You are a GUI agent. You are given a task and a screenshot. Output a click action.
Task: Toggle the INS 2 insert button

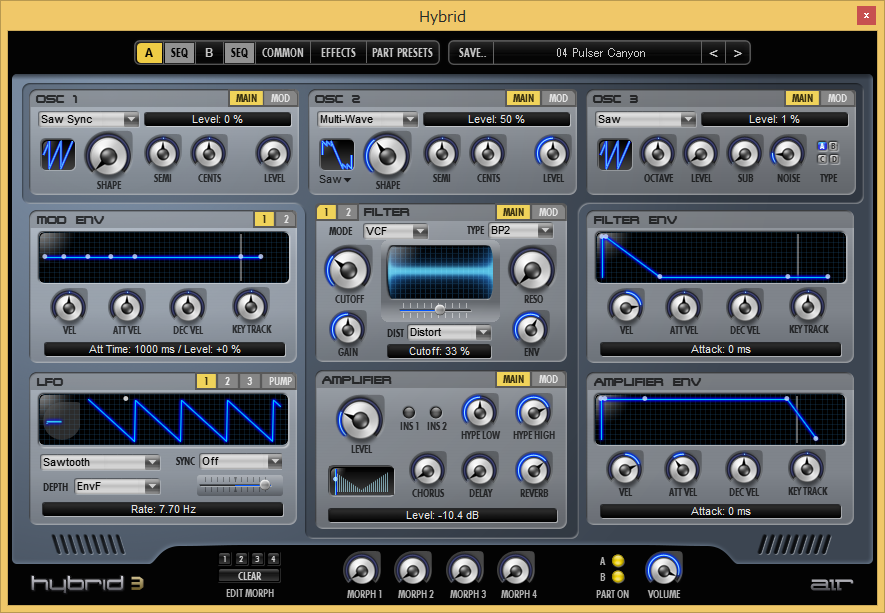pos(436,412)
